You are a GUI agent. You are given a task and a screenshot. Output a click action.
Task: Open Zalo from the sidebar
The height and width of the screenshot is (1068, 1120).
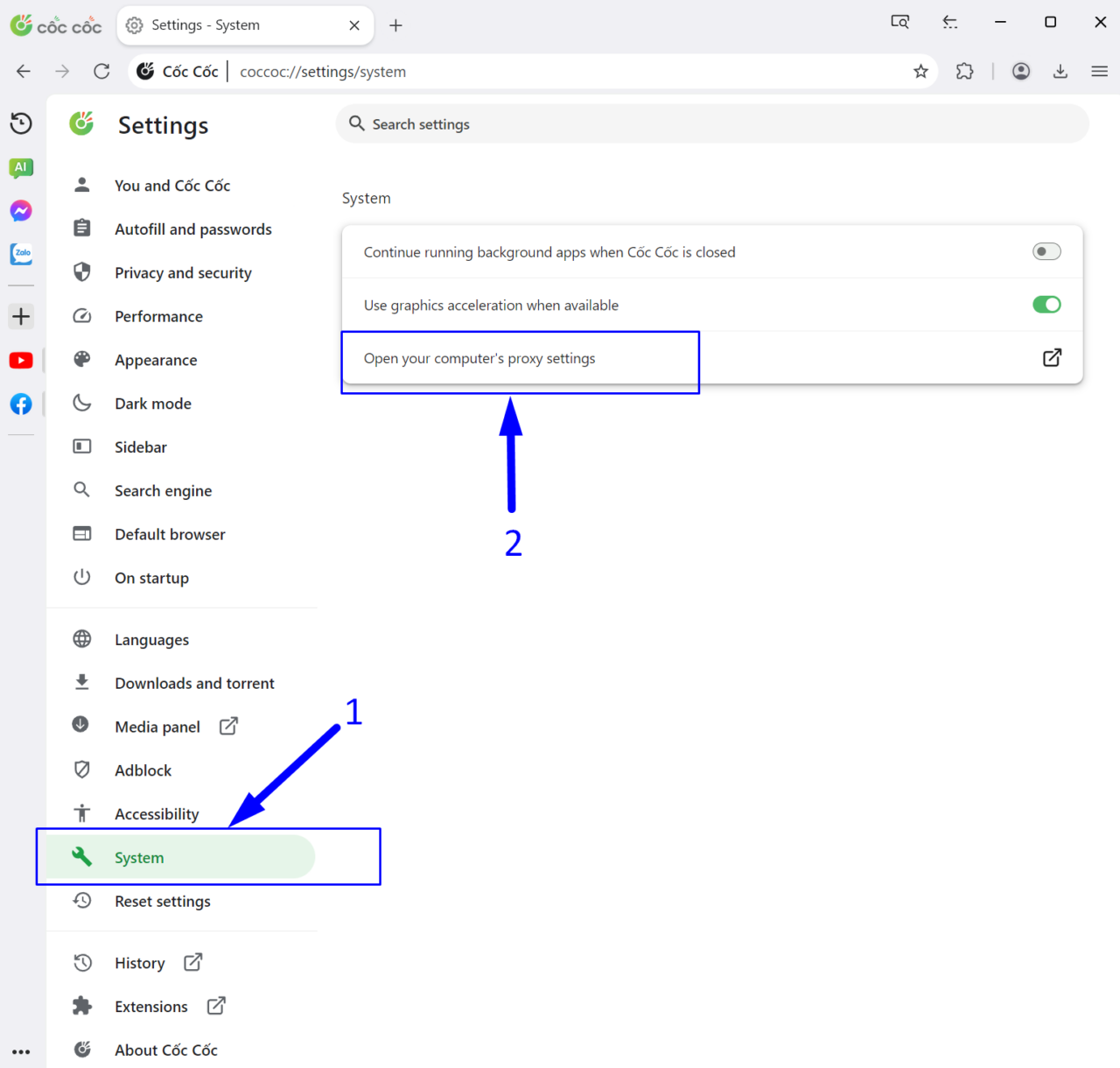point(21,255)
